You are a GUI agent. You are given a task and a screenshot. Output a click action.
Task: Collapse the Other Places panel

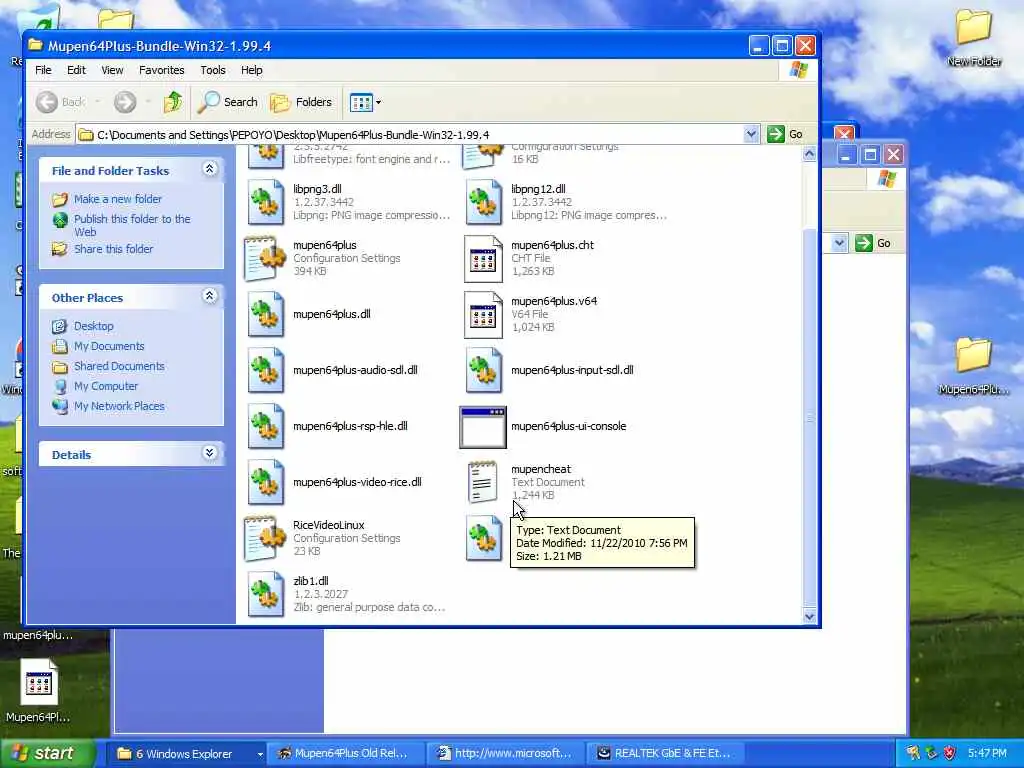coord(210,296)
